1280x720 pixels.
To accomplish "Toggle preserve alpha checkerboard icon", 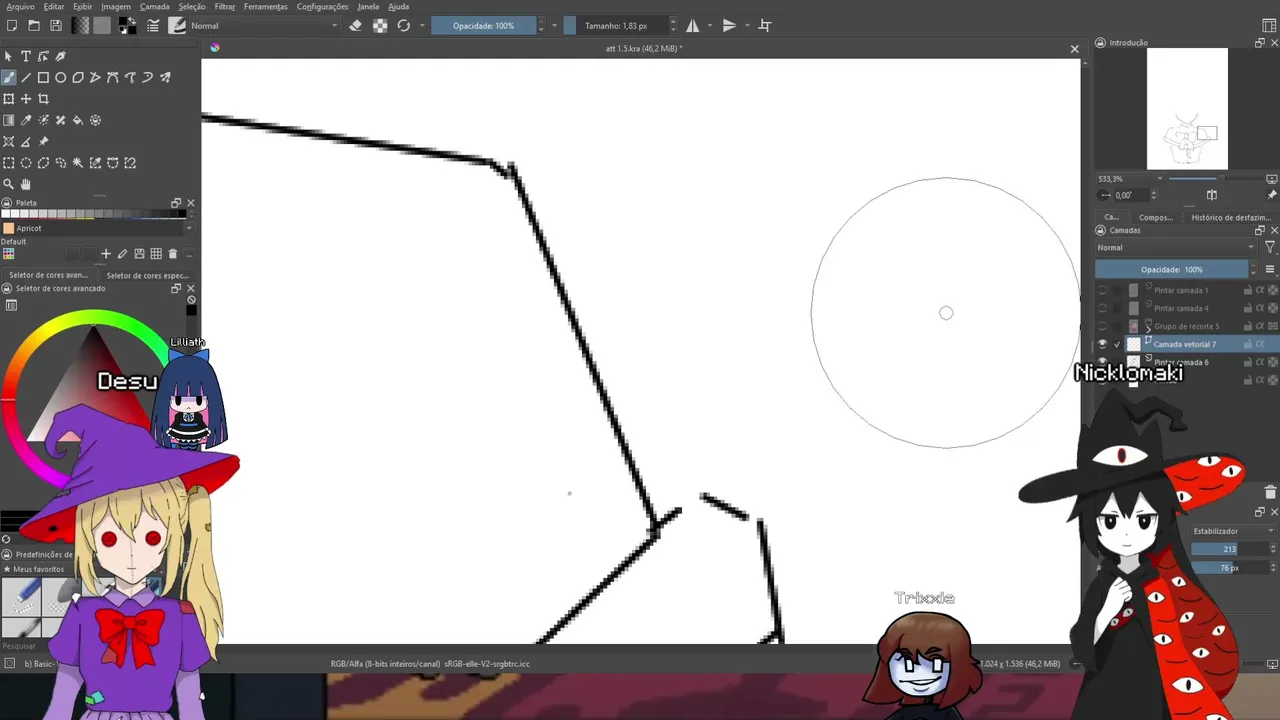I will 380,26.
